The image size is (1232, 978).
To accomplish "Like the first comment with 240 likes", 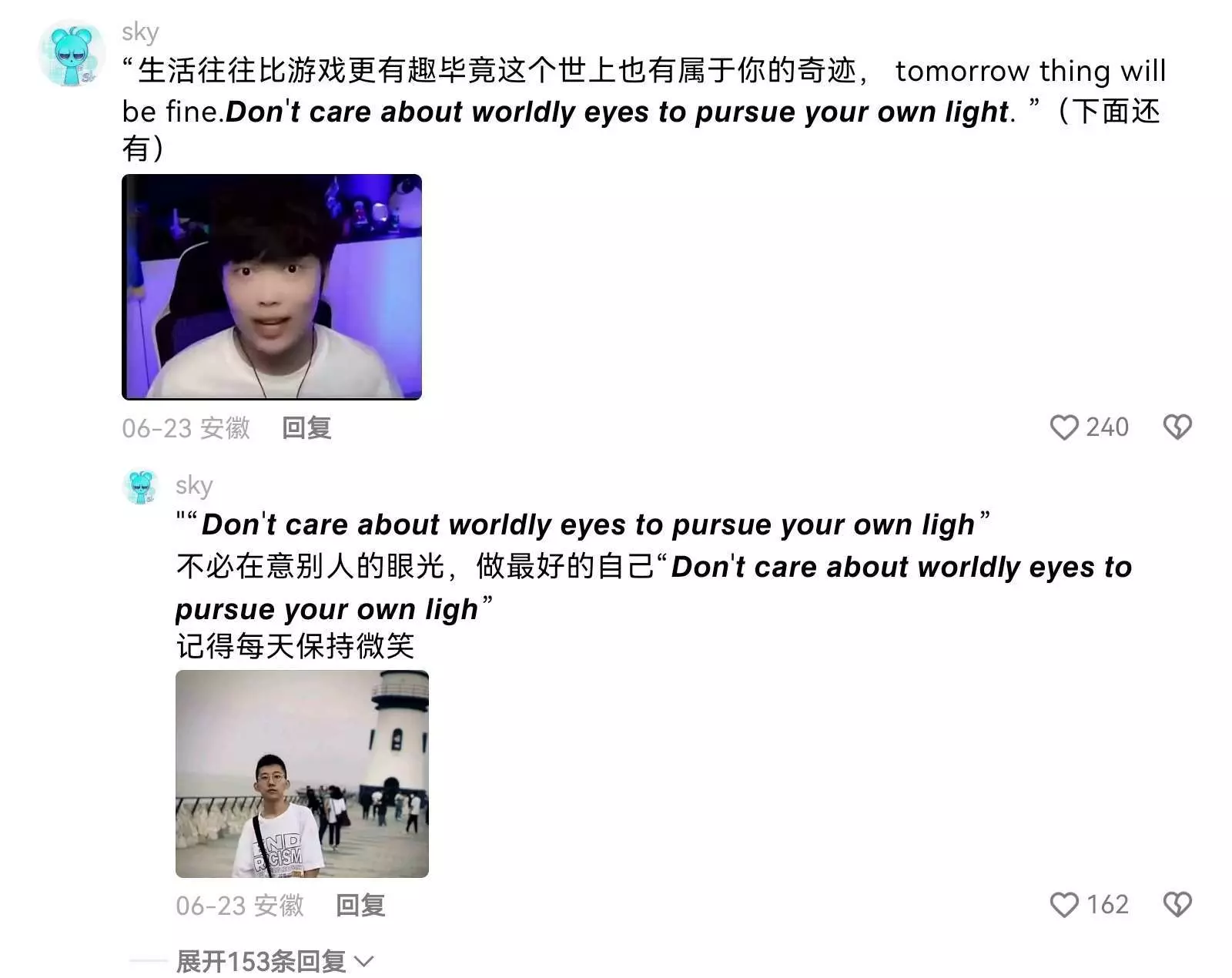I will tap(1064, 427).
